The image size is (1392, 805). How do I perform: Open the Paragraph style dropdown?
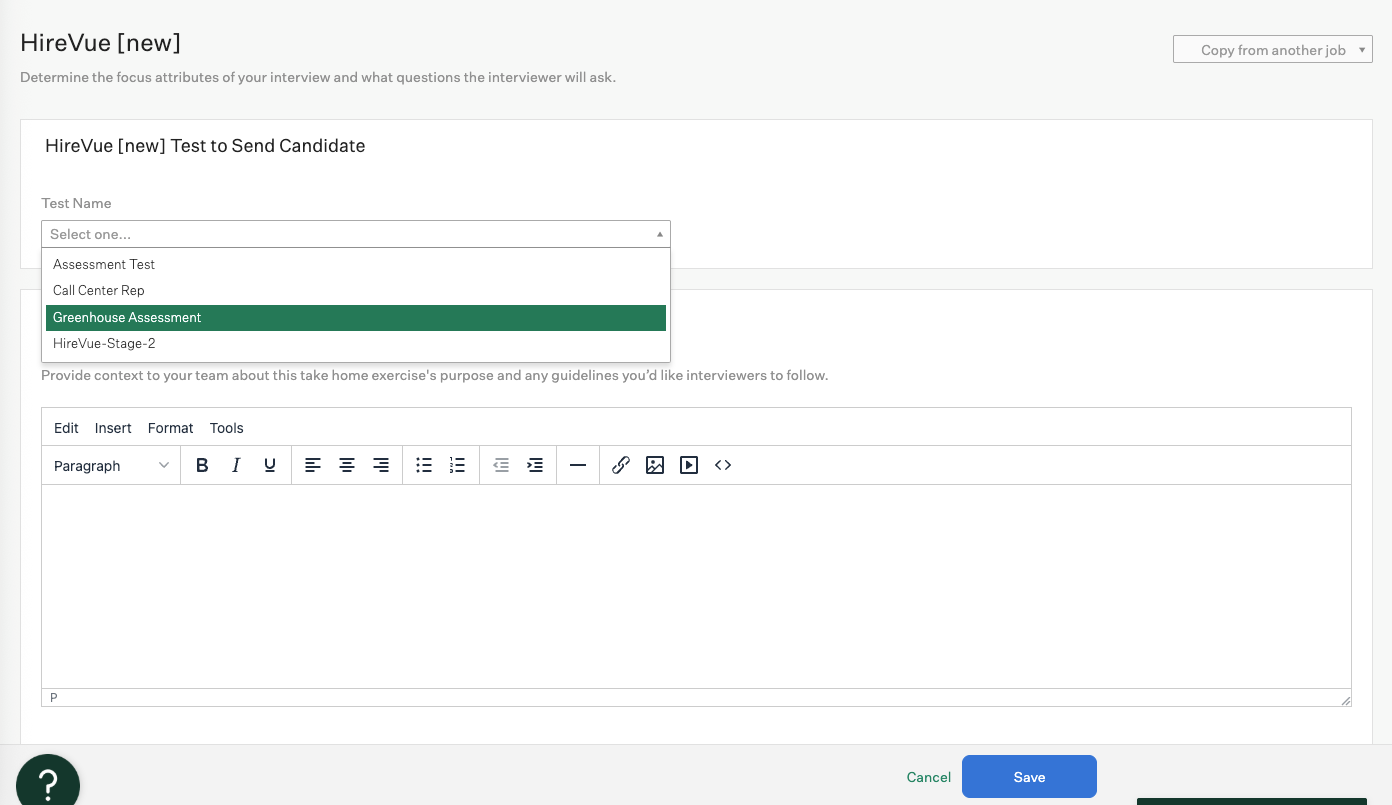(112, 466)
